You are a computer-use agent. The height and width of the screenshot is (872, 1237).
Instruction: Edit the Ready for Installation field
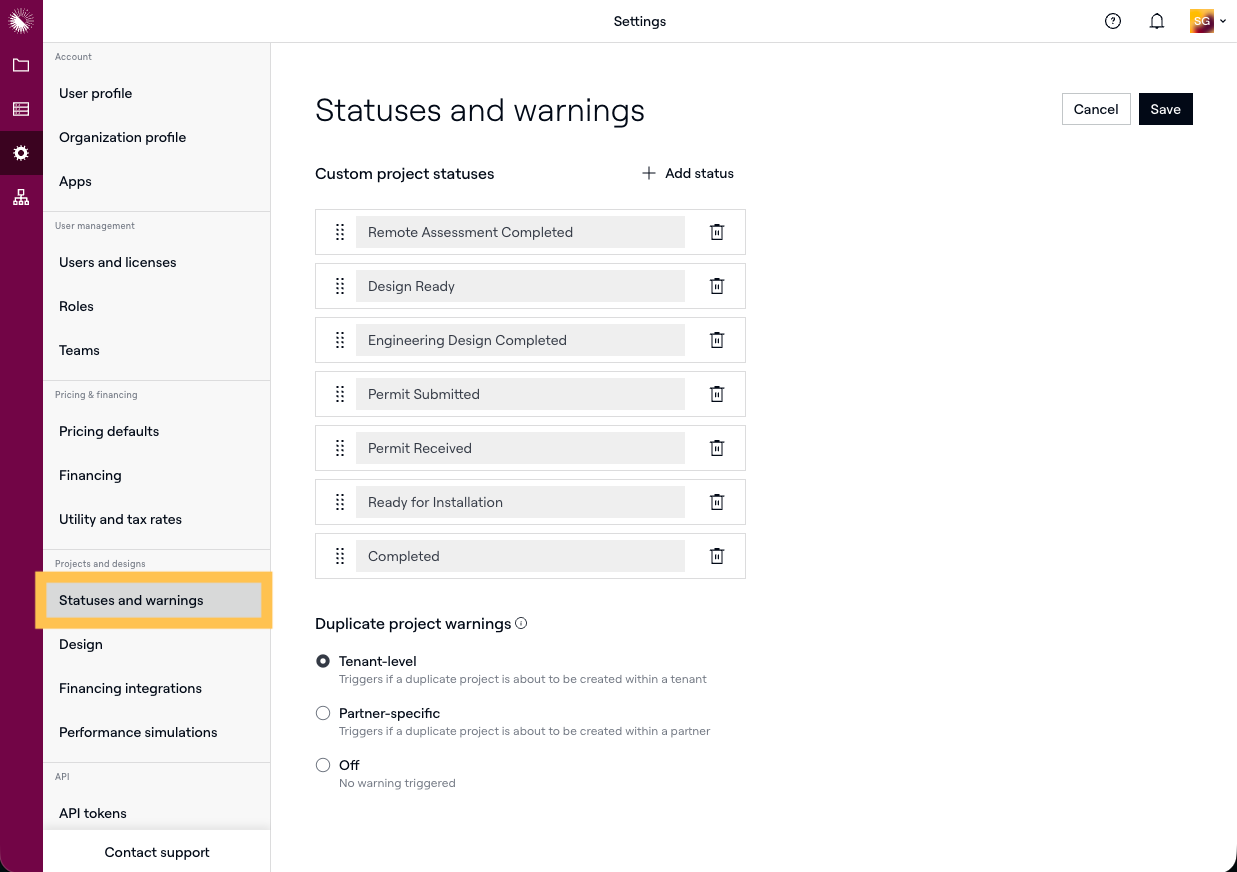pyautogui.click(x=520, y=502)
